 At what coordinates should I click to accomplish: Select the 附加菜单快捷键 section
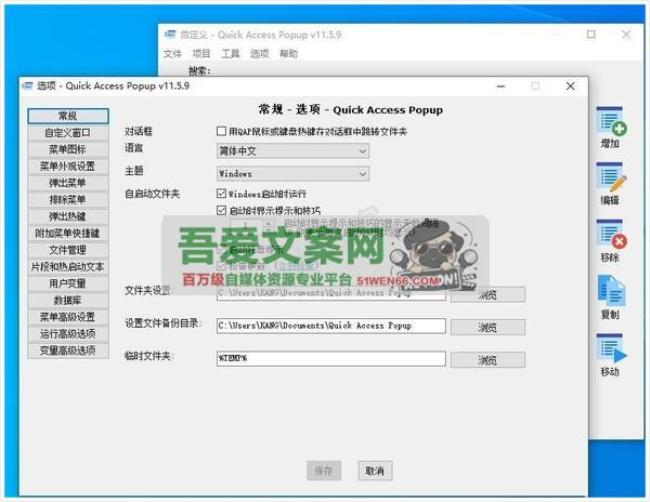point(68,233)
